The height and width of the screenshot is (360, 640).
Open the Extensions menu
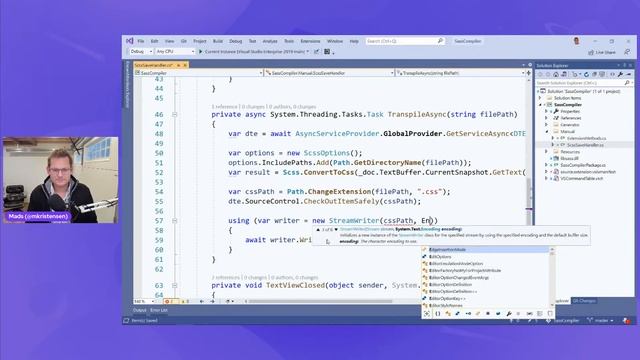[x=310, y=41]
